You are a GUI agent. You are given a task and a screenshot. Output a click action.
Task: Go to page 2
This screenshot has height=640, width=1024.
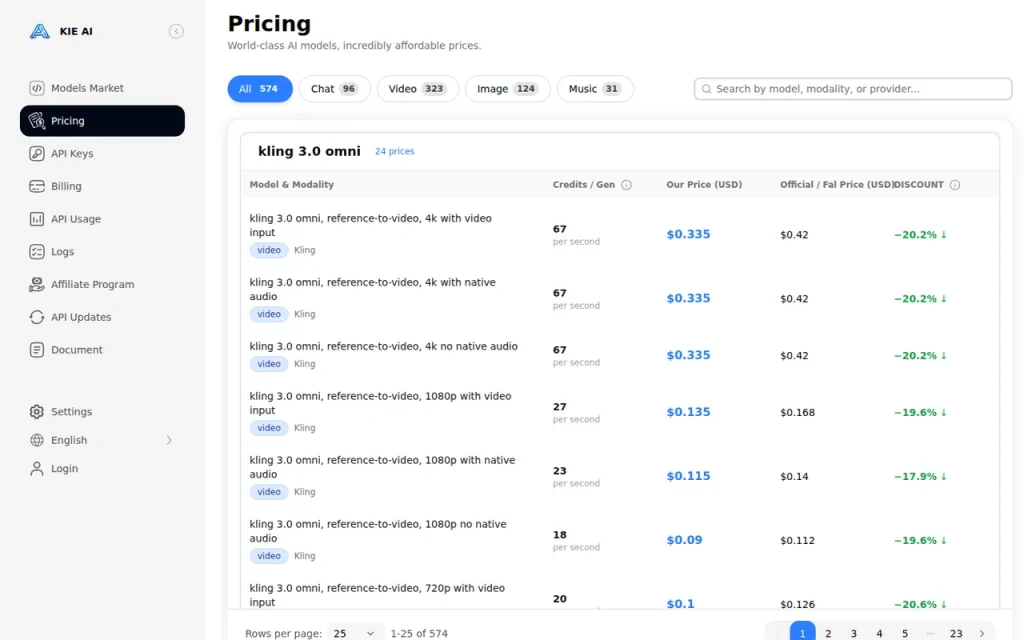pyautogui.click(x=827, y=633)
